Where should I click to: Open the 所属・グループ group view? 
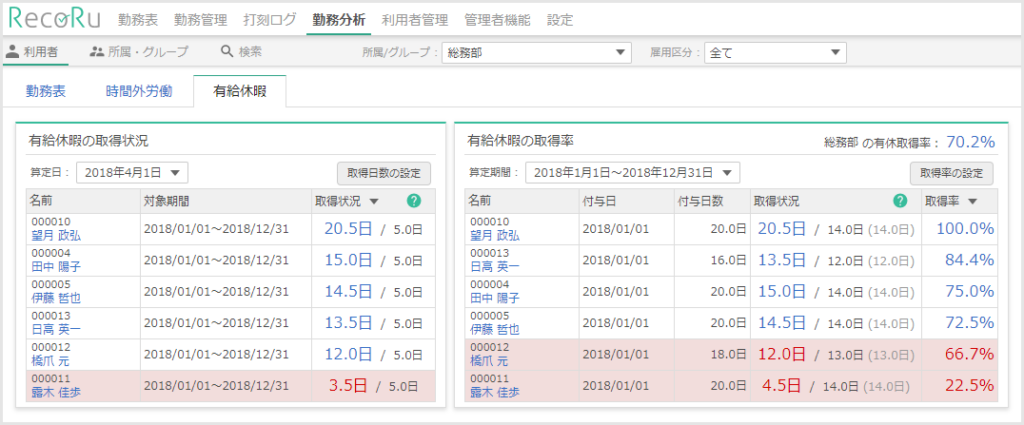click(x=96, y=51)
